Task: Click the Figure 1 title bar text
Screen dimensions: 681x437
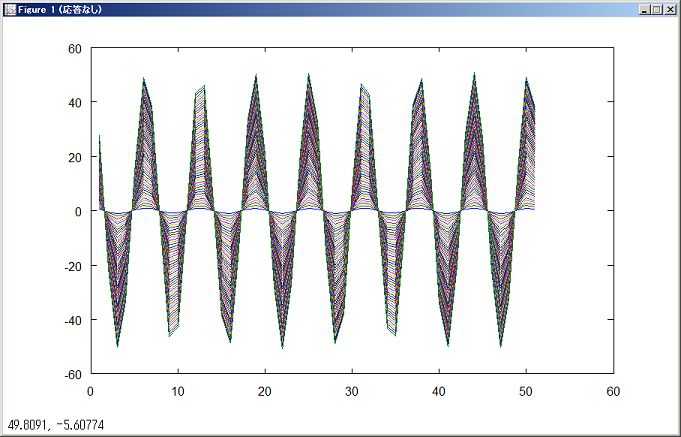Action: coord(60,9)
